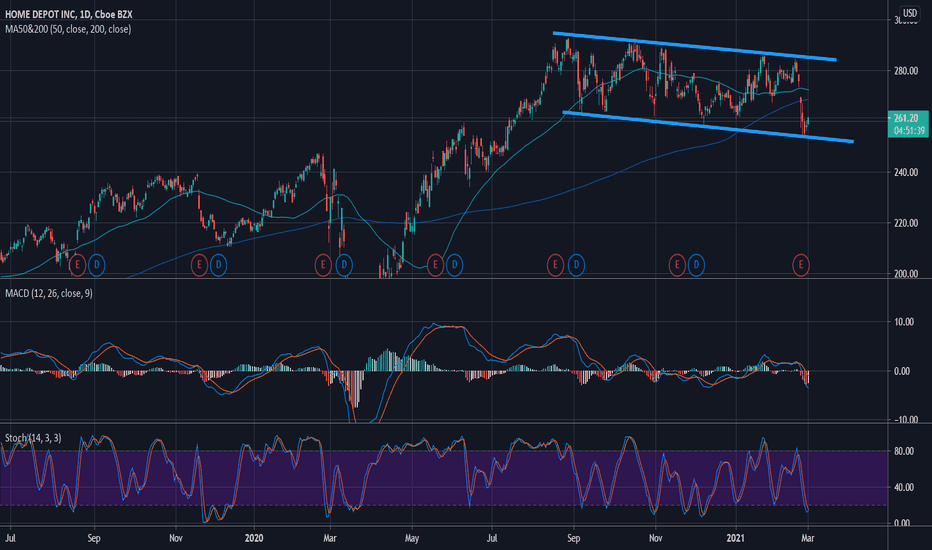Viewport: 932px width, 550px height.
Task: Click the 200.00 price axis label
Action: pyautogui.click(x=906, y=274)
